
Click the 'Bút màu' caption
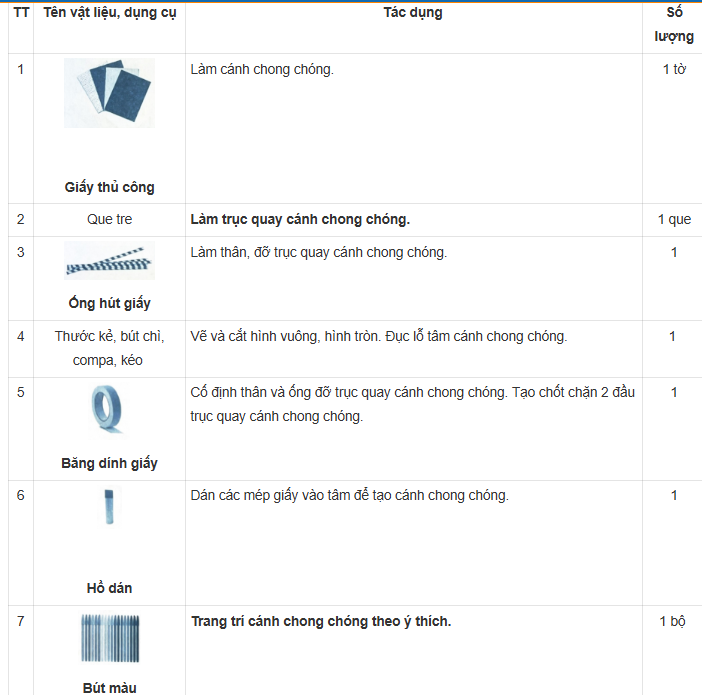(109, 687)
